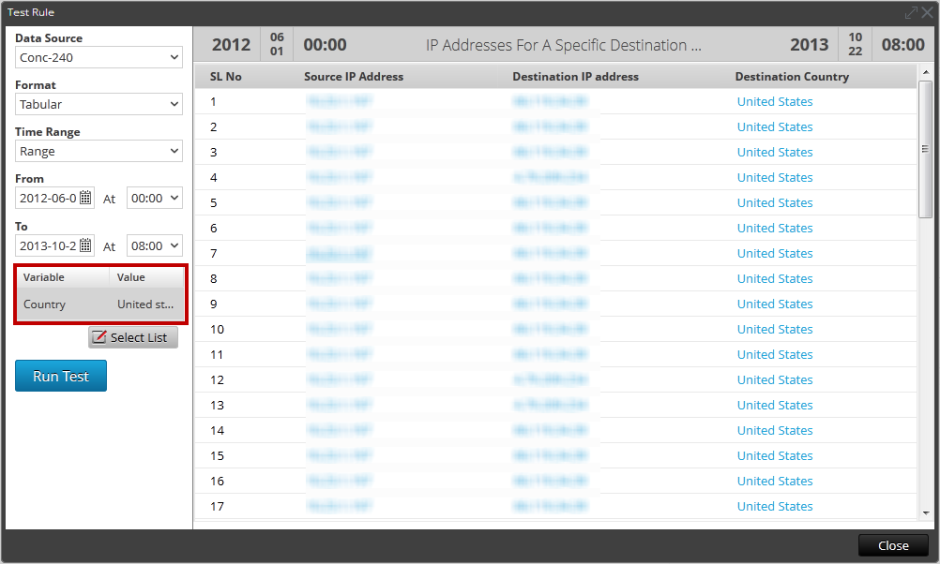940x564 pixels.
Task: Click the source IP link in row 3
Action: point(339,152)
